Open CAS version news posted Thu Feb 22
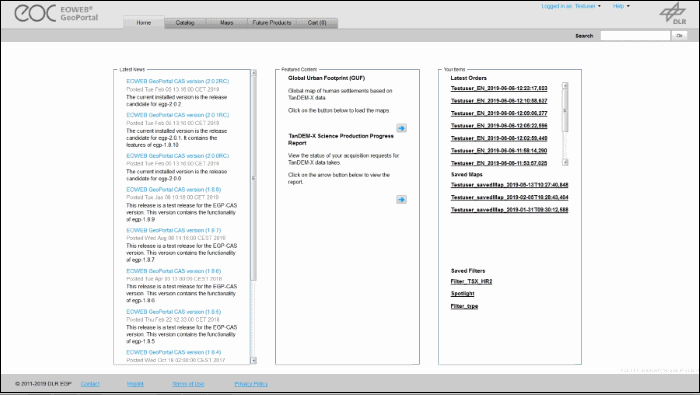Viewport: 700px width, 395px height. [x=173, y=312]
